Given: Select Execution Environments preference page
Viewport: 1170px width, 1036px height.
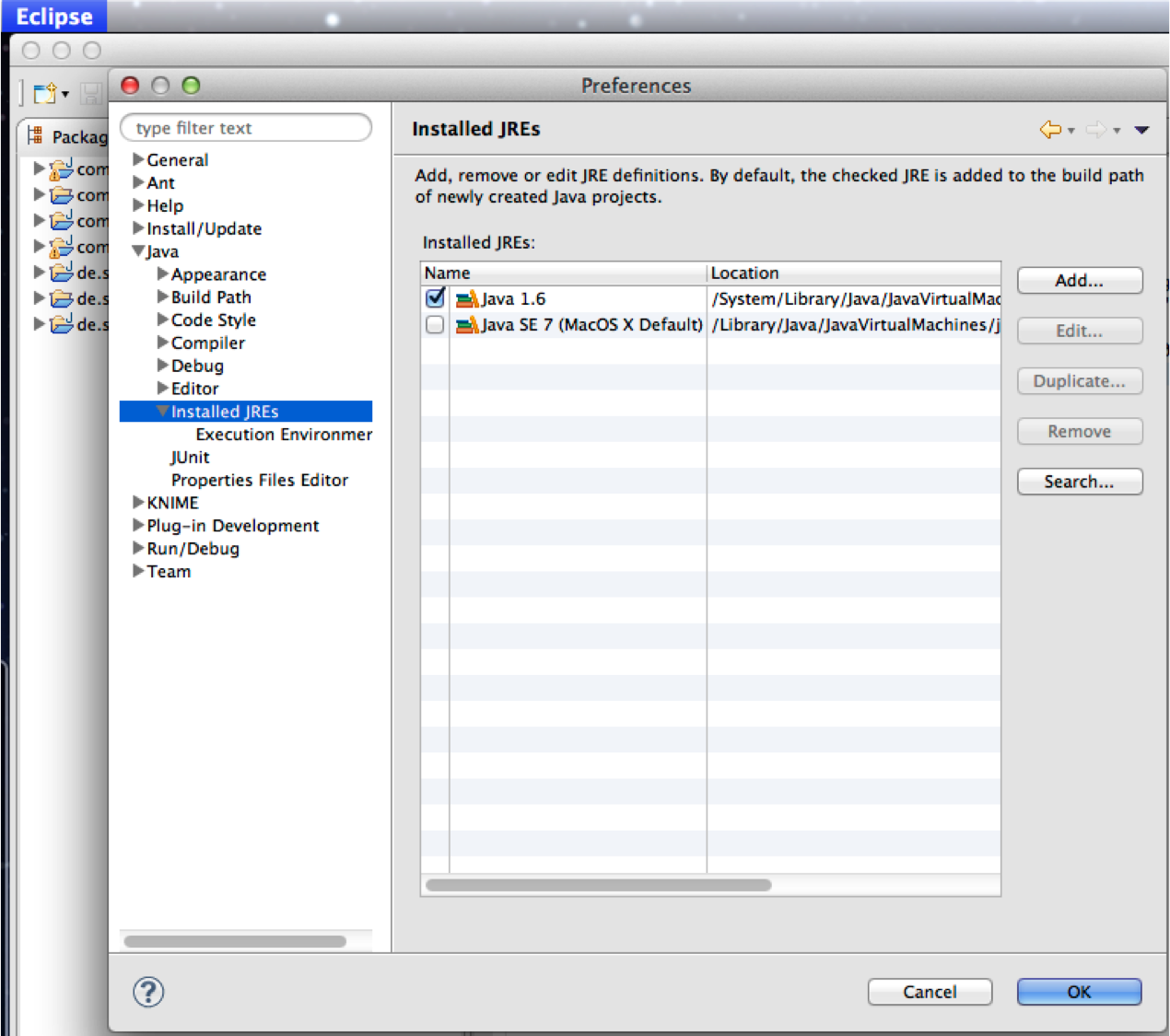Looking at the screenshot, I should point(283,435).
